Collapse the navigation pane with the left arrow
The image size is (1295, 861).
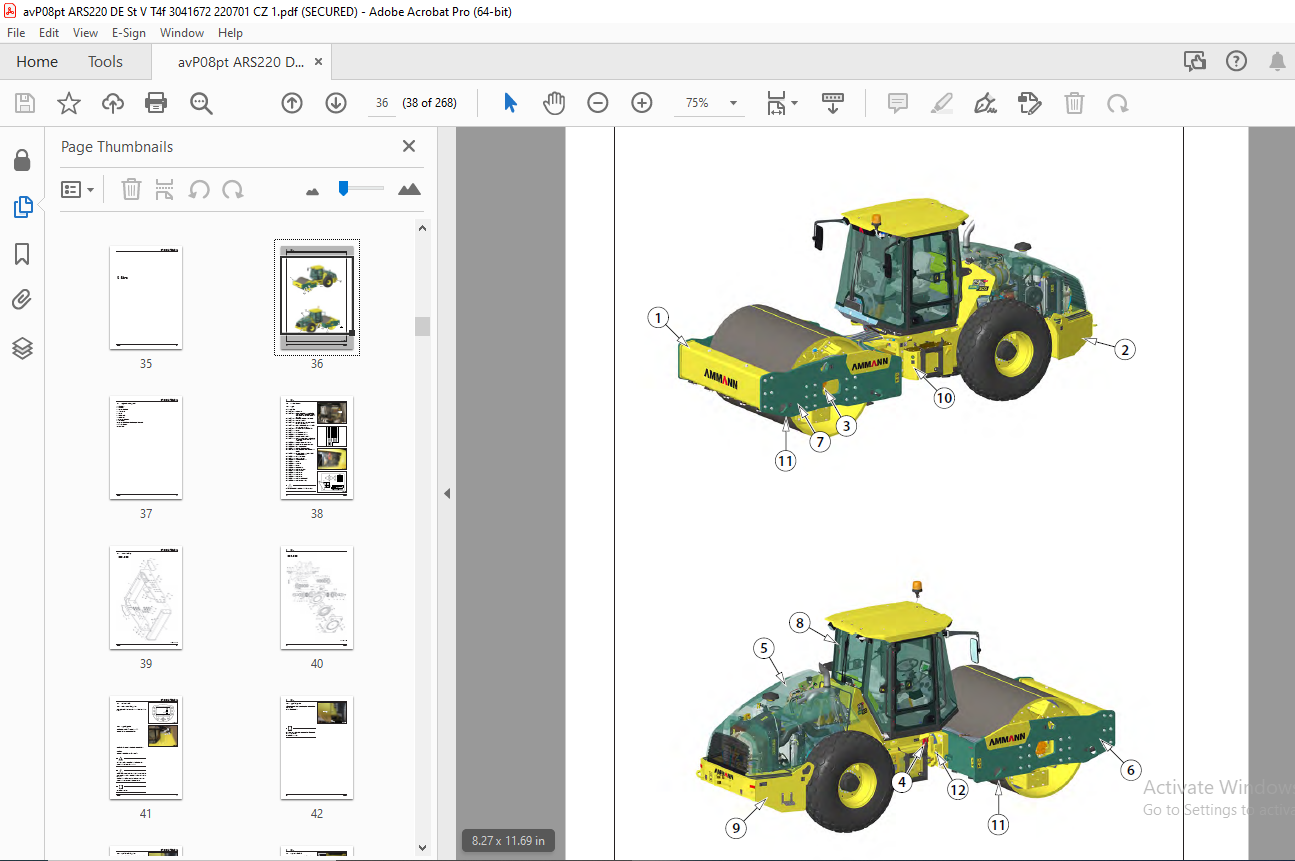click(447, 494)
